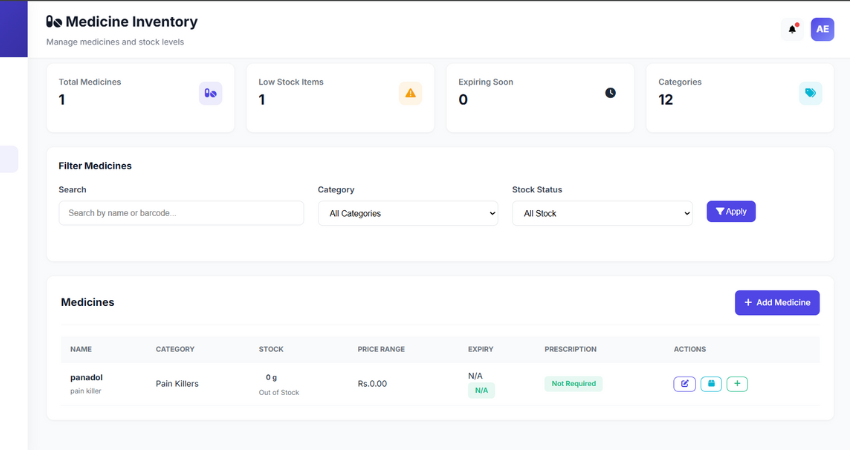This screenshot has width=850, height=450.
Task: Click the Name column header
Action: click(x=81, y=349)
